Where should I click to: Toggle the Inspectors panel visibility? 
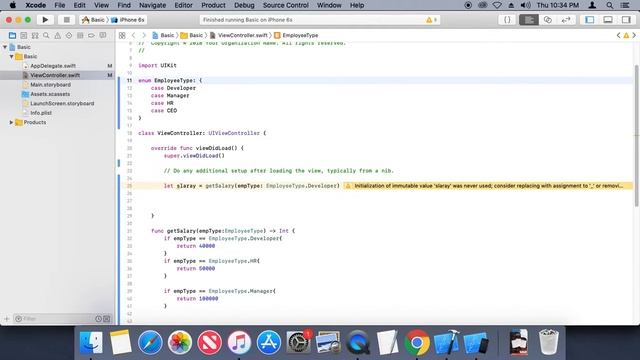[x=626, y=20]
